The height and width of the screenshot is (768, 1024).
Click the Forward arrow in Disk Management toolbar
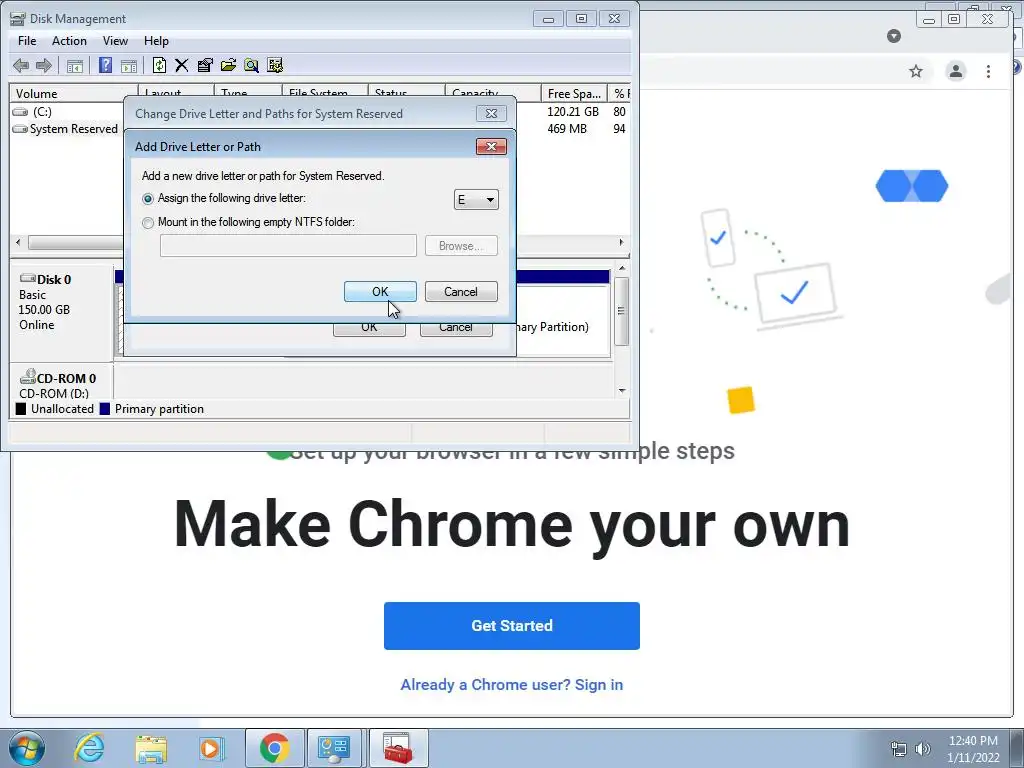[44, 65]
